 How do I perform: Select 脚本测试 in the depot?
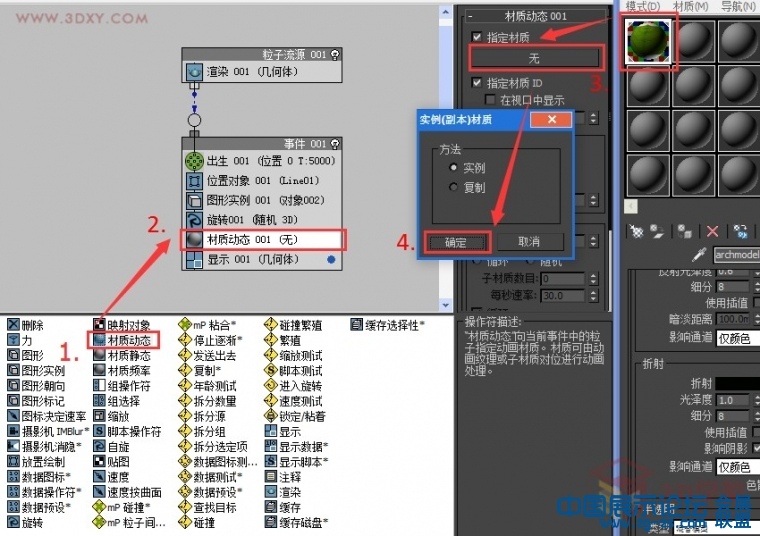(x=294, y=371)
